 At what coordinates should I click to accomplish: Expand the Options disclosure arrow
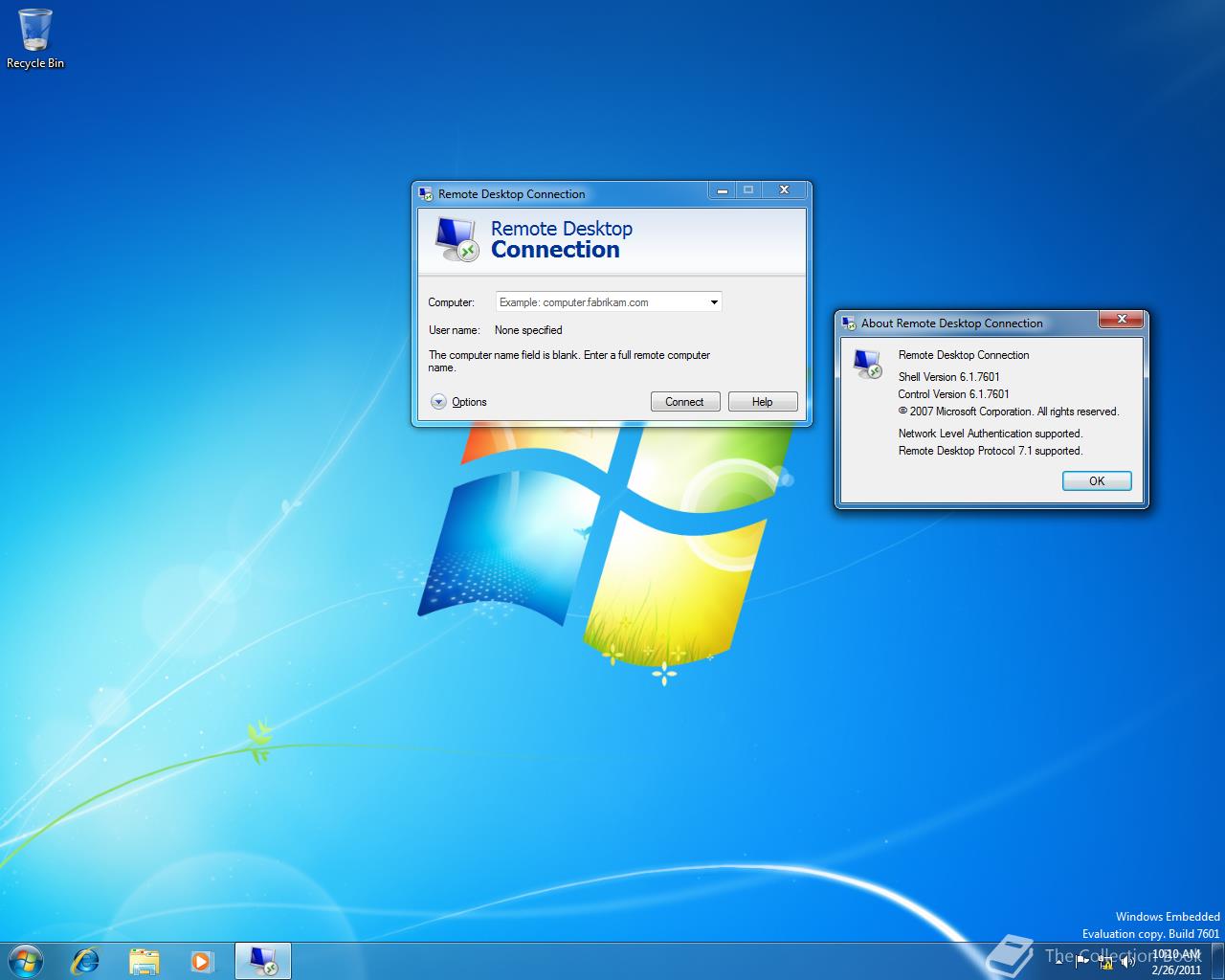coord(438,402)
